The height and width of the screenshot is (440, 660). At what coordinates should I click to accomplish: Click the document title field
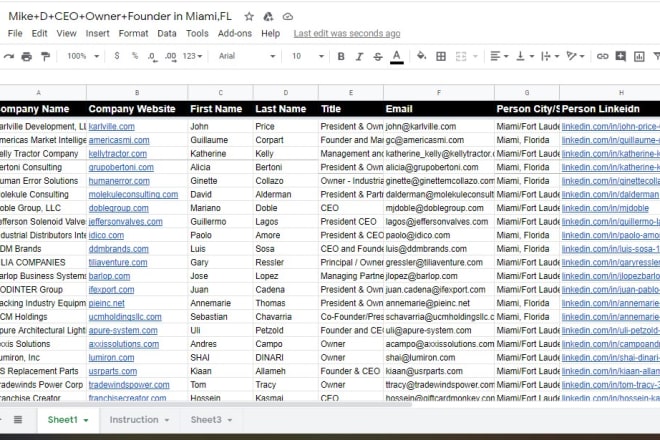(x=120, y=16)
